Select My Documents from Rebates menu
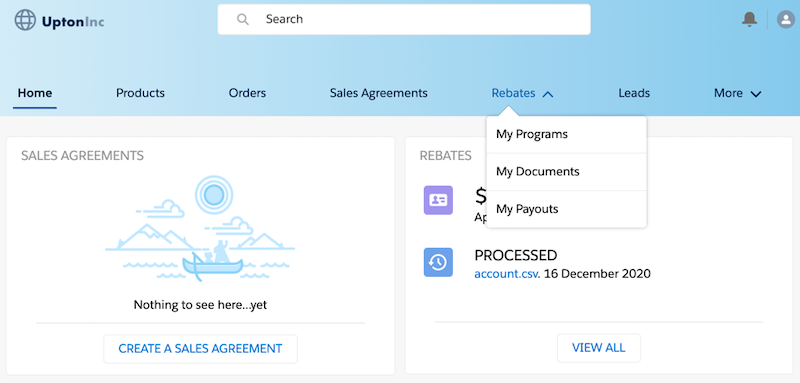Viewport: 800px width, 383px height. point(566,171)
